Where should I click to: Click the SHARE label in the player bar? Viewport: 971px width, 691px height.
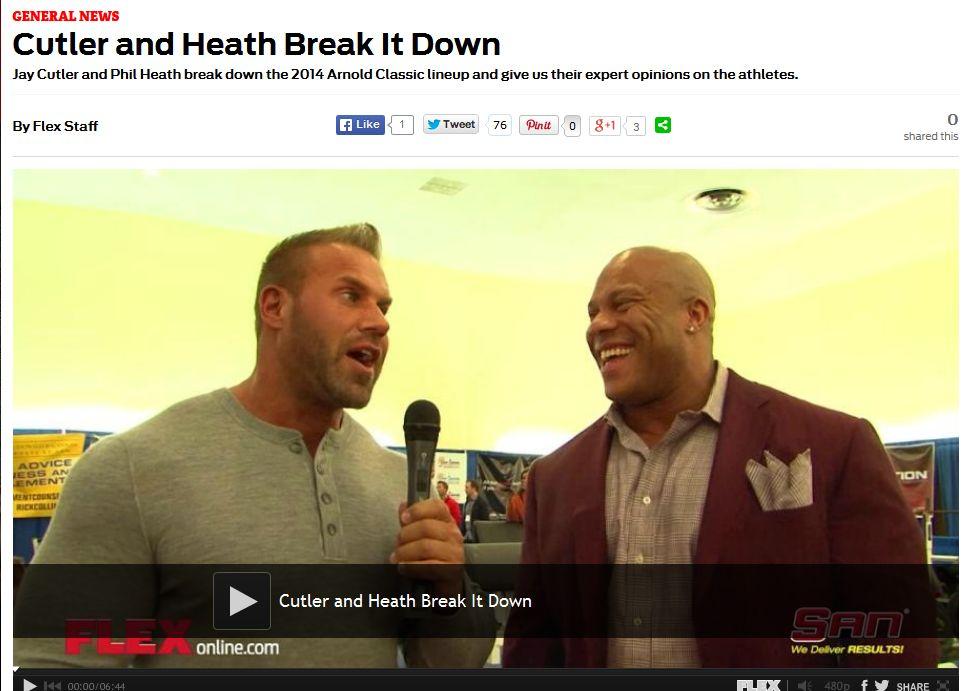tap(913, 686)
